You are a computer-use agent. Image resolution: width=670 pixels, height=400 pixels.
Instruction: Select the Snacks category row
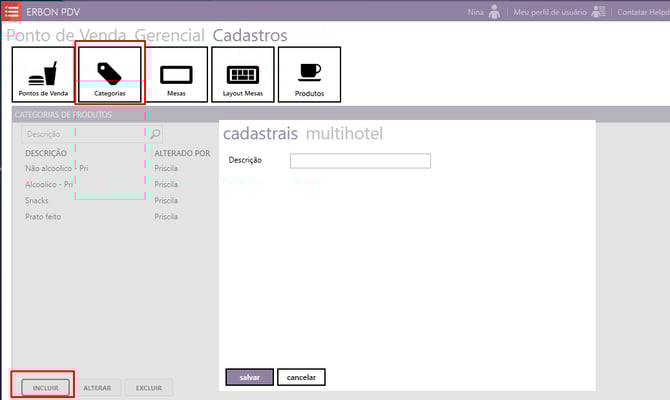pos(37,200)
